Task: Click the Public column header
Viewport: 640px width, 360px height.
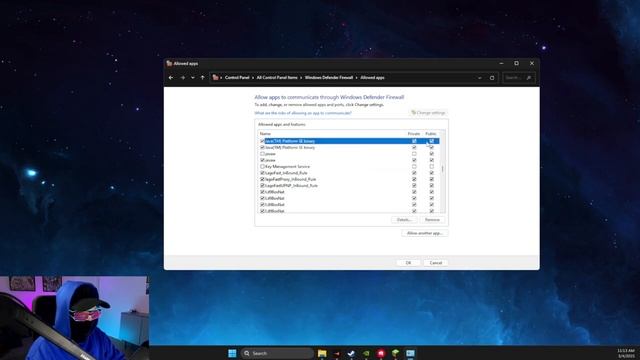Action: pyautogui.click(x=431, y=134)
